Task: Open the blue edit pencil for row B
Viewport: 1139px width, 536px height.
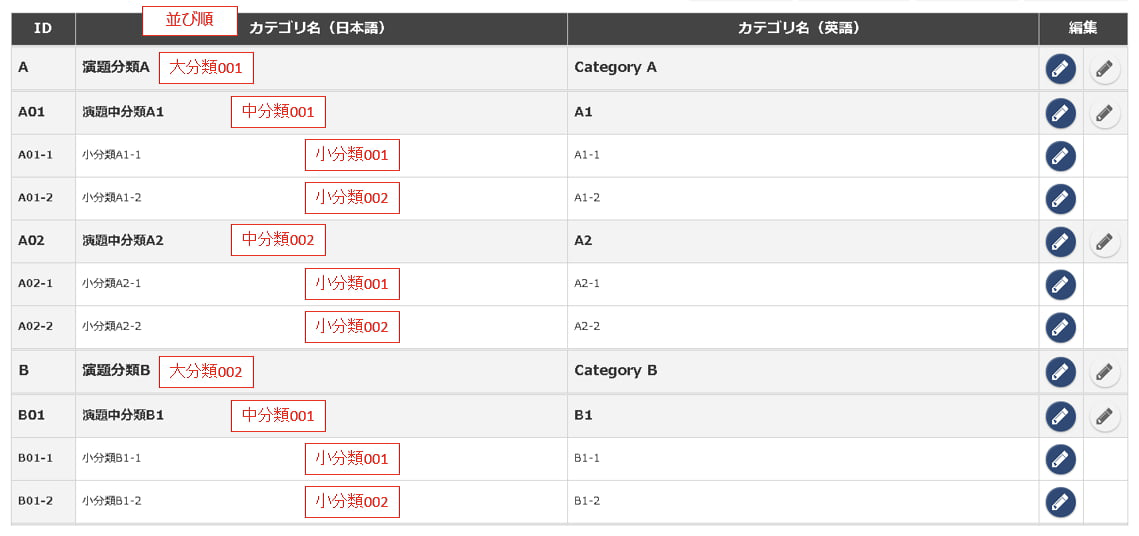Action: coord(1060,372)
